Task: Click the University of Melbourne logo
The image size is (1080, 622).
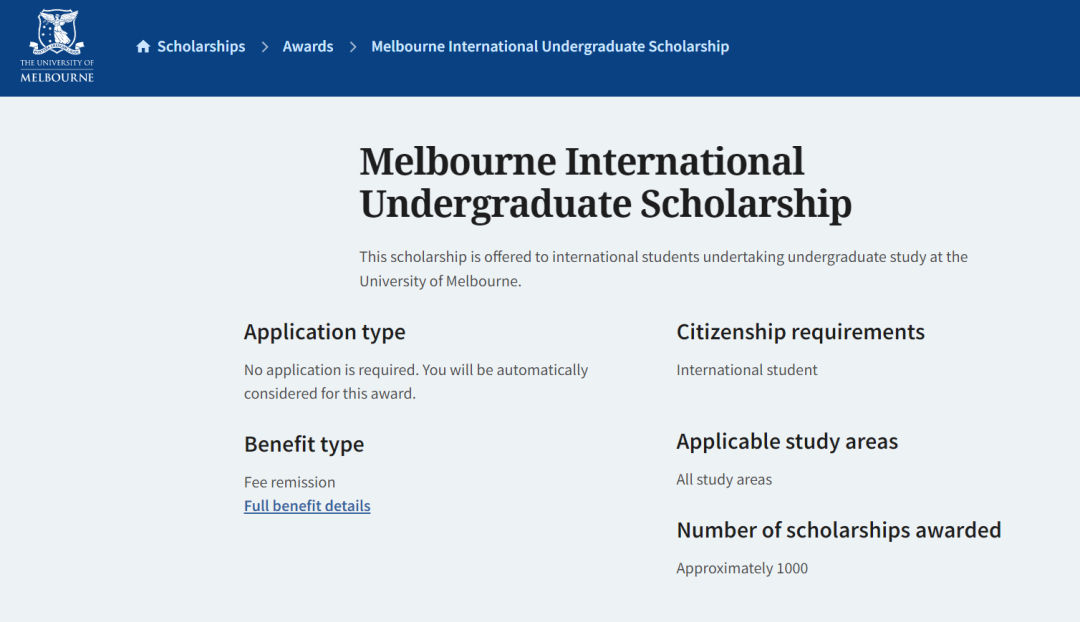Action: tap(57, 46)
